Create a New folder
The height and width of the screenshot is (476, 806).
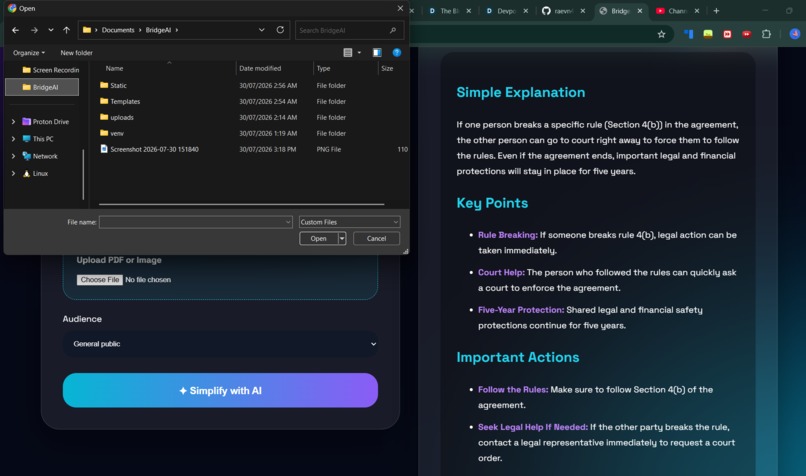point(77,52)
